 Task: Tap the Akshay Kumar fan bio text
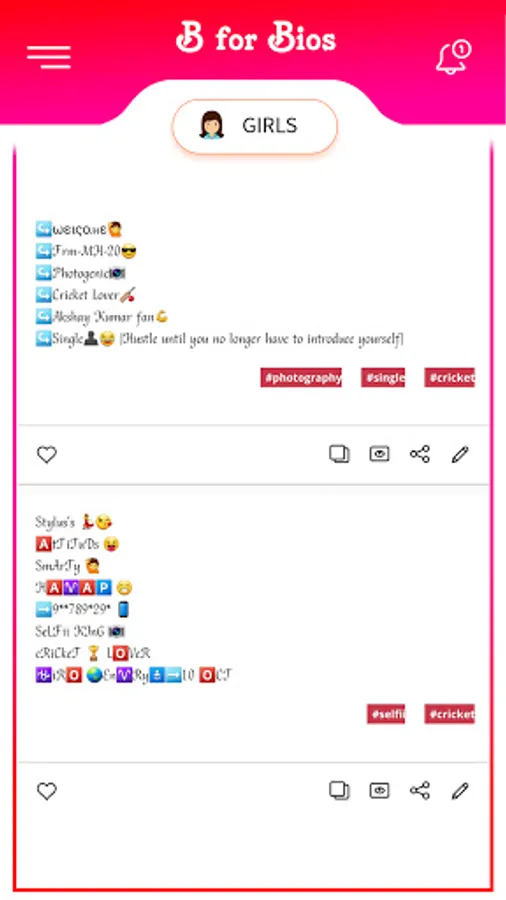(102, 316)
